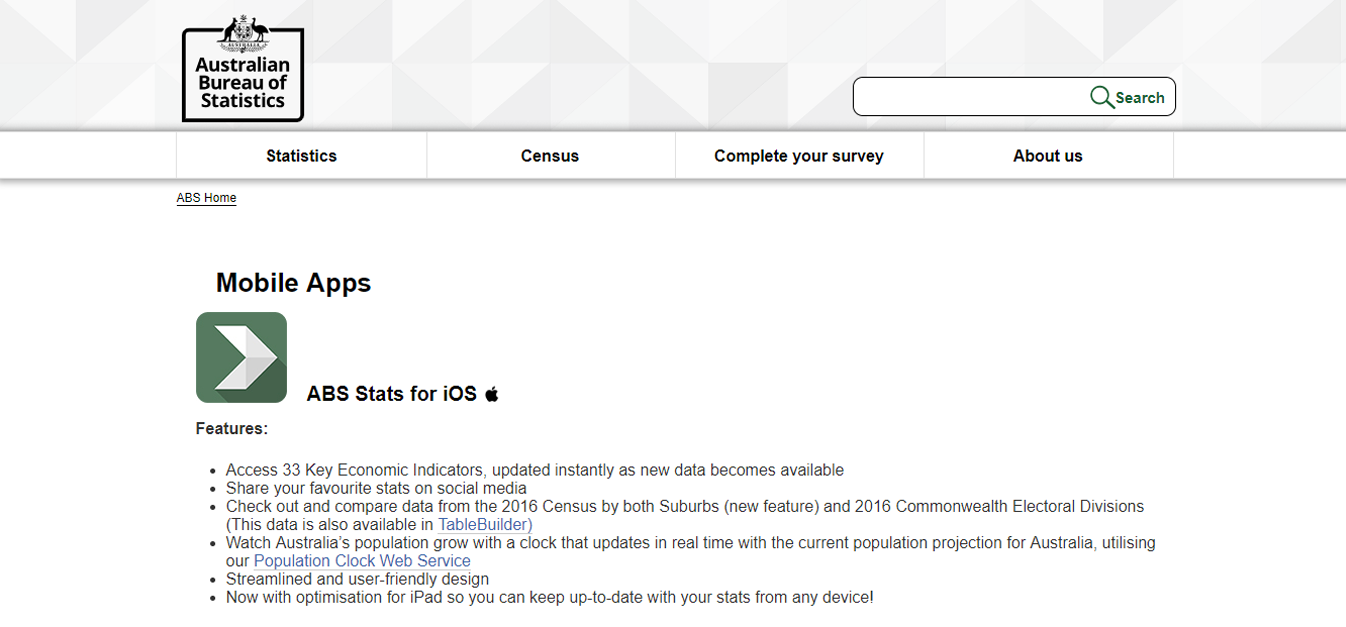The image size is (1346, 627).
Task: Click the magnifier Search button
Action: coord(1127,97)
